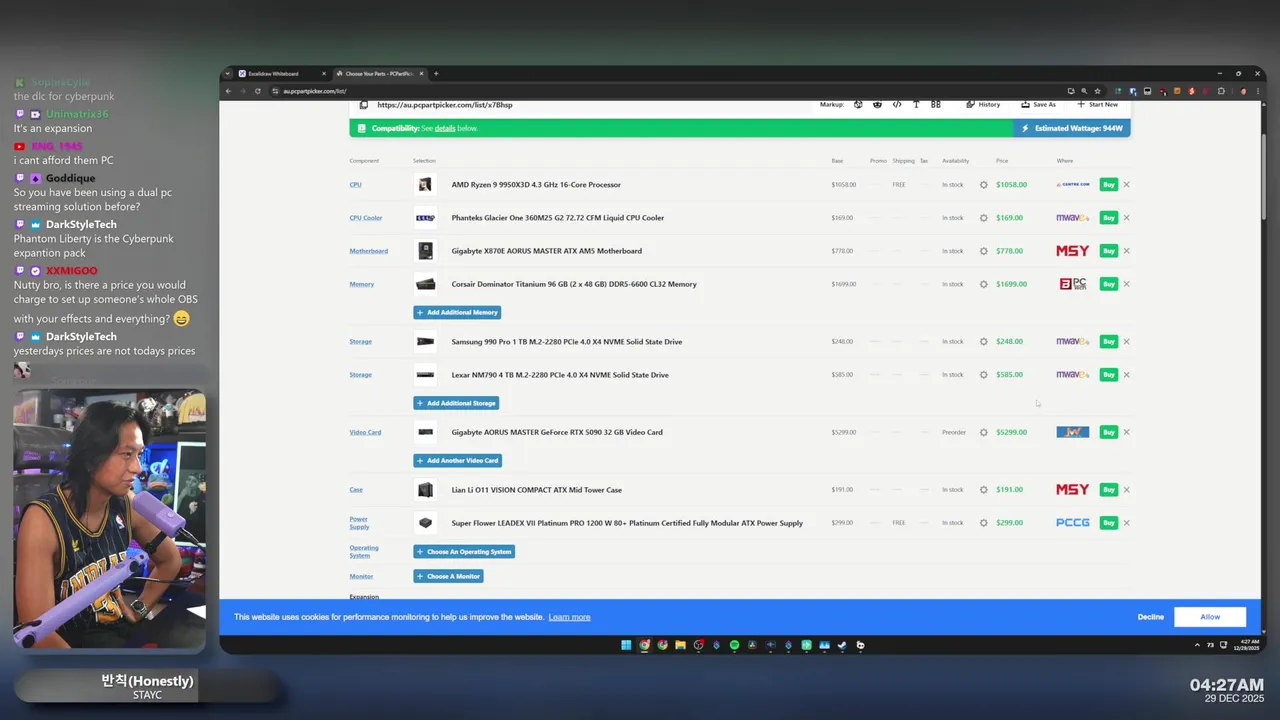Click Buy for Super Flower LEADEX power supply
Image resolution: width=1280 pixels, height=720 pixels.
tap(1108, 523)
